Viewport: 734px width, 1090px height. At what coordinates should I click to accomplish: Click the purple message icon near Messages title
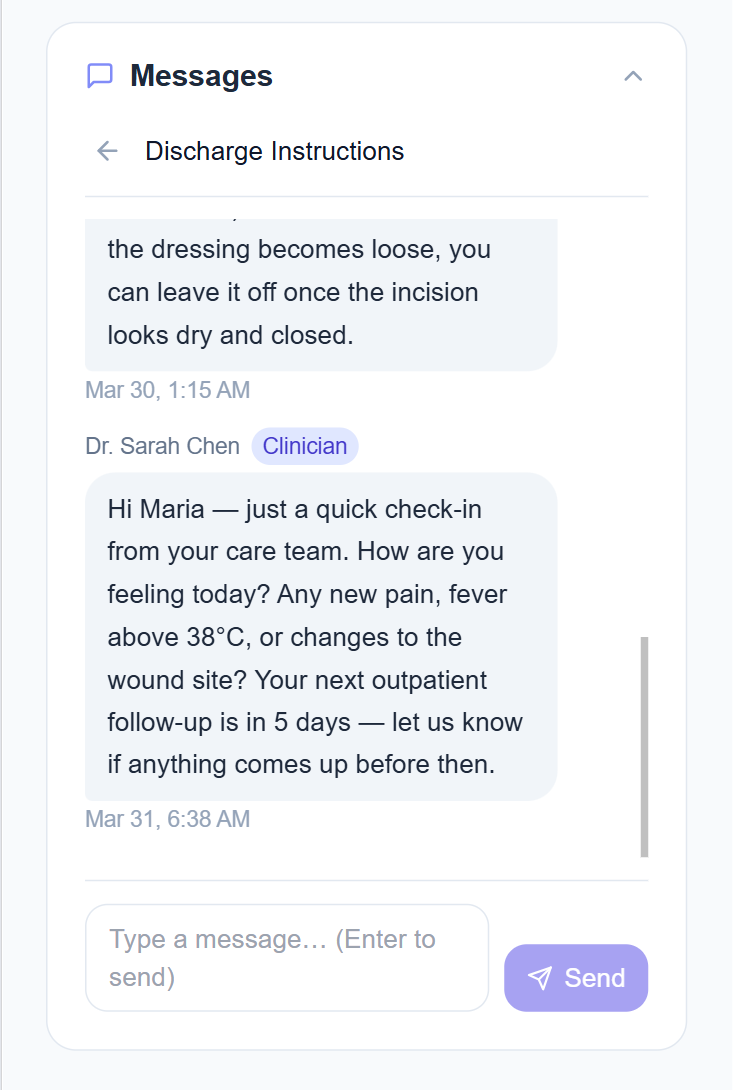pyautogui.click(x=101, y=74)
